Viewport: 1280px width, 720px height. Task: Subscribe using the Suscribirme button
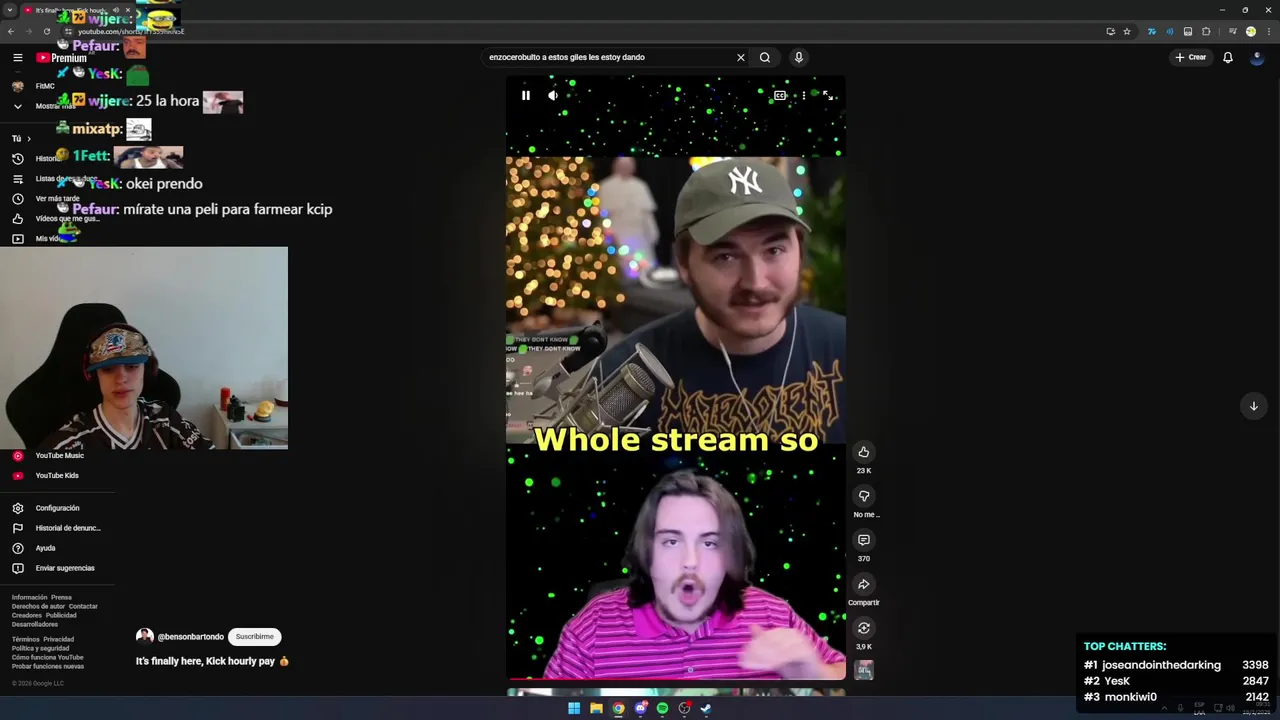coord(254,637)
